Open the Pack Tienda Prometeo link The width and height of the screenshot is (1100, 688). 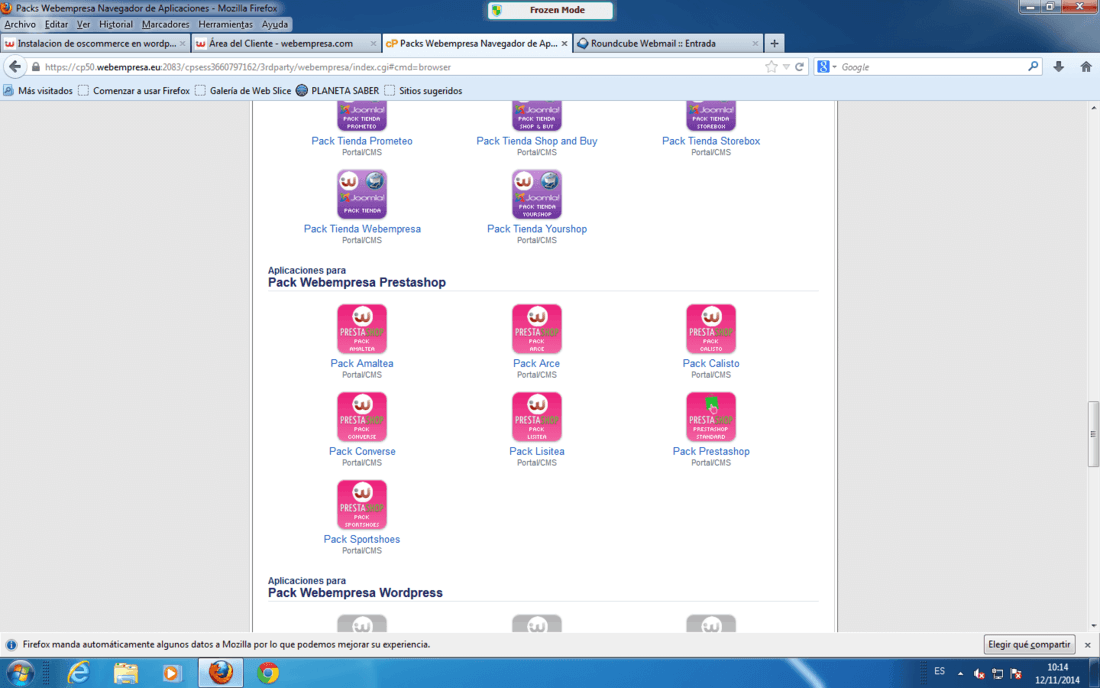(362, 141)
